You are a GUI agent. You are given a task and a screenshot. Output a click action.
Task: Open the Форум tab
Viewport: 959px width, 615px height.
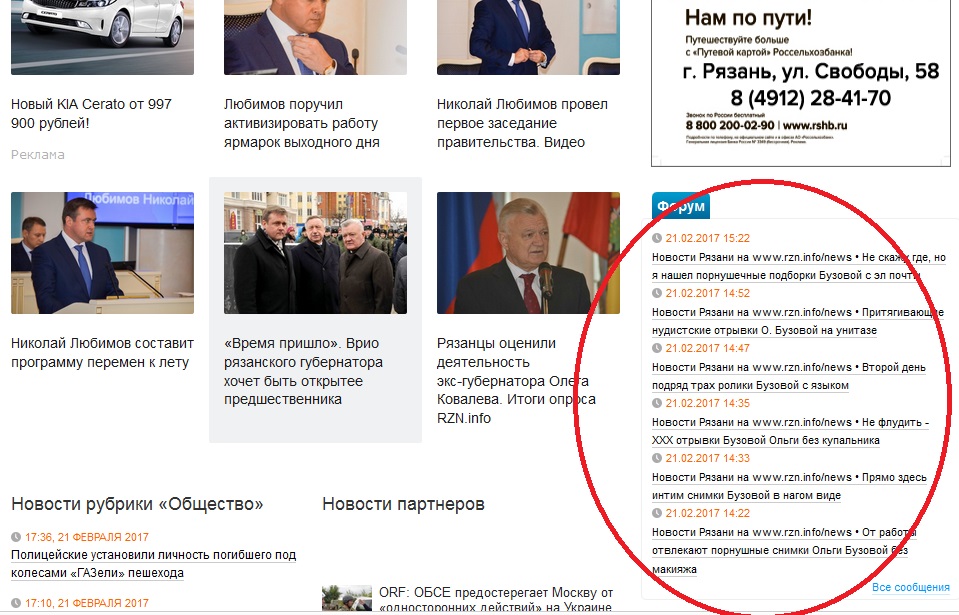point(681,206)
